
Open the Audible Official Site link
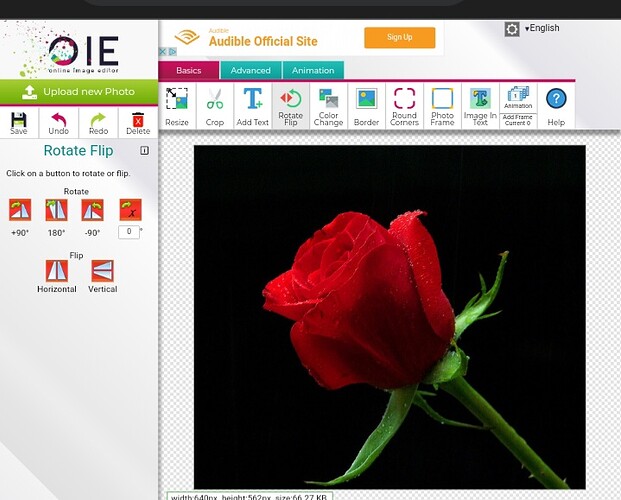point(263,41)
